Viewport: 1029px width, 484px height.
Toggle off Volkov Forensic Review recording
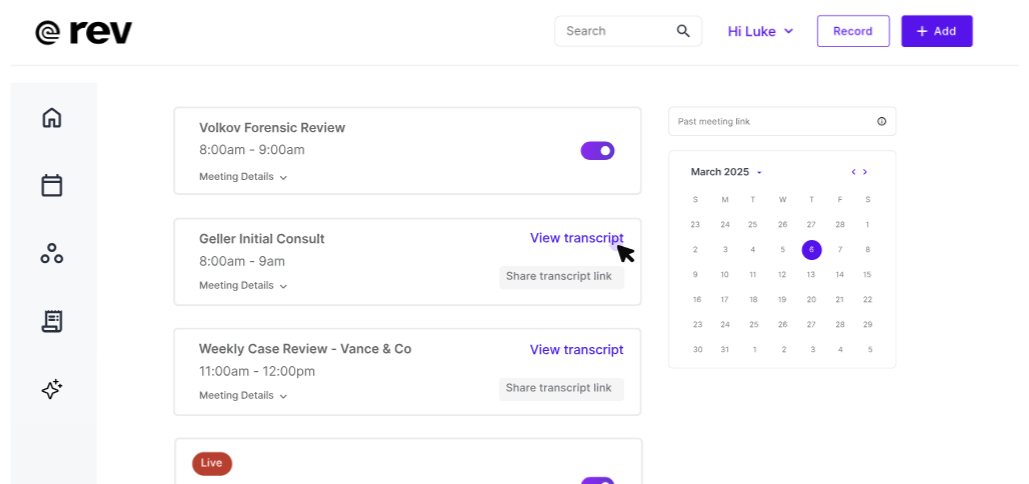click(597, 151)
